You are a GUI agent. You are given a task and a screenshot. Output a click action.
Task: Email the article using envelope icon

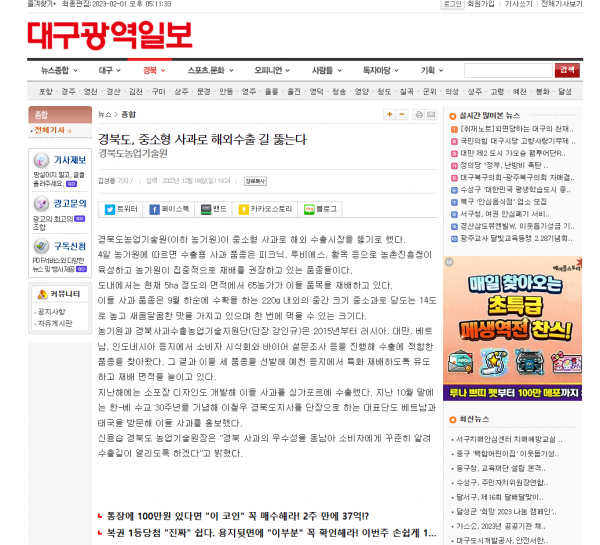click(x=431, y=114)
